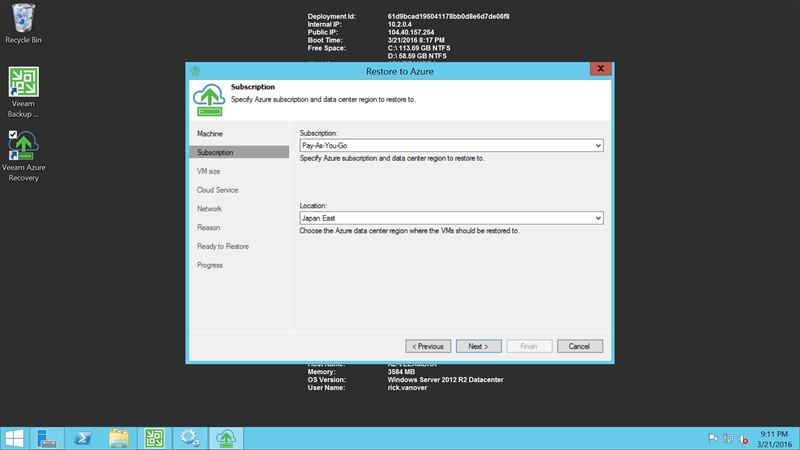Go back with the Previous button
800x450 pixels.
(x=425, y=346)
